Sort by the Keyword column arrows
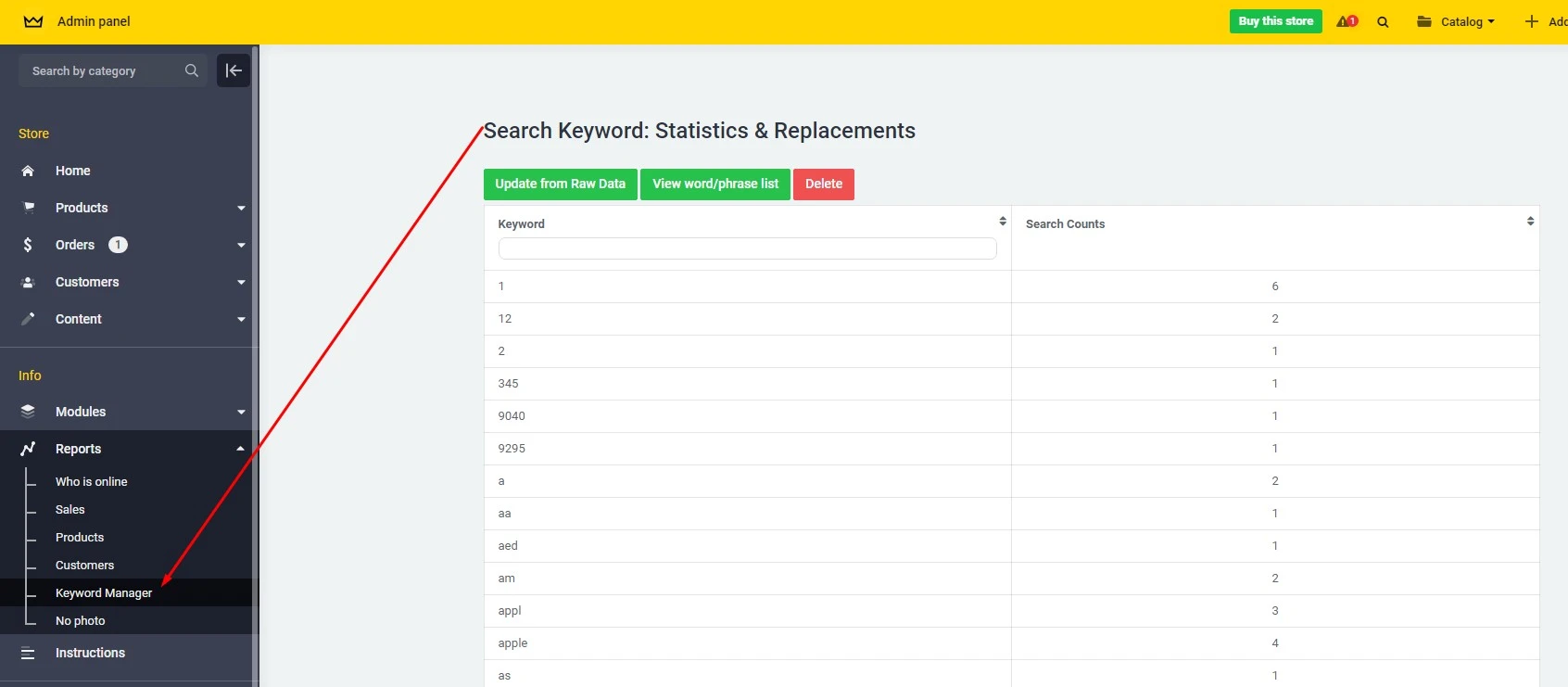 [1003, 221]
